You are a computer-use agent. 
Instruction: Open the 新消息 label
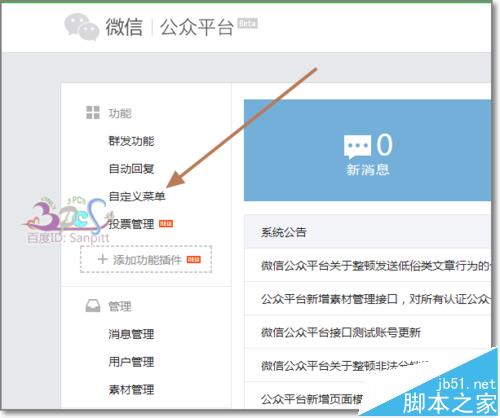[x=367, y=170]
